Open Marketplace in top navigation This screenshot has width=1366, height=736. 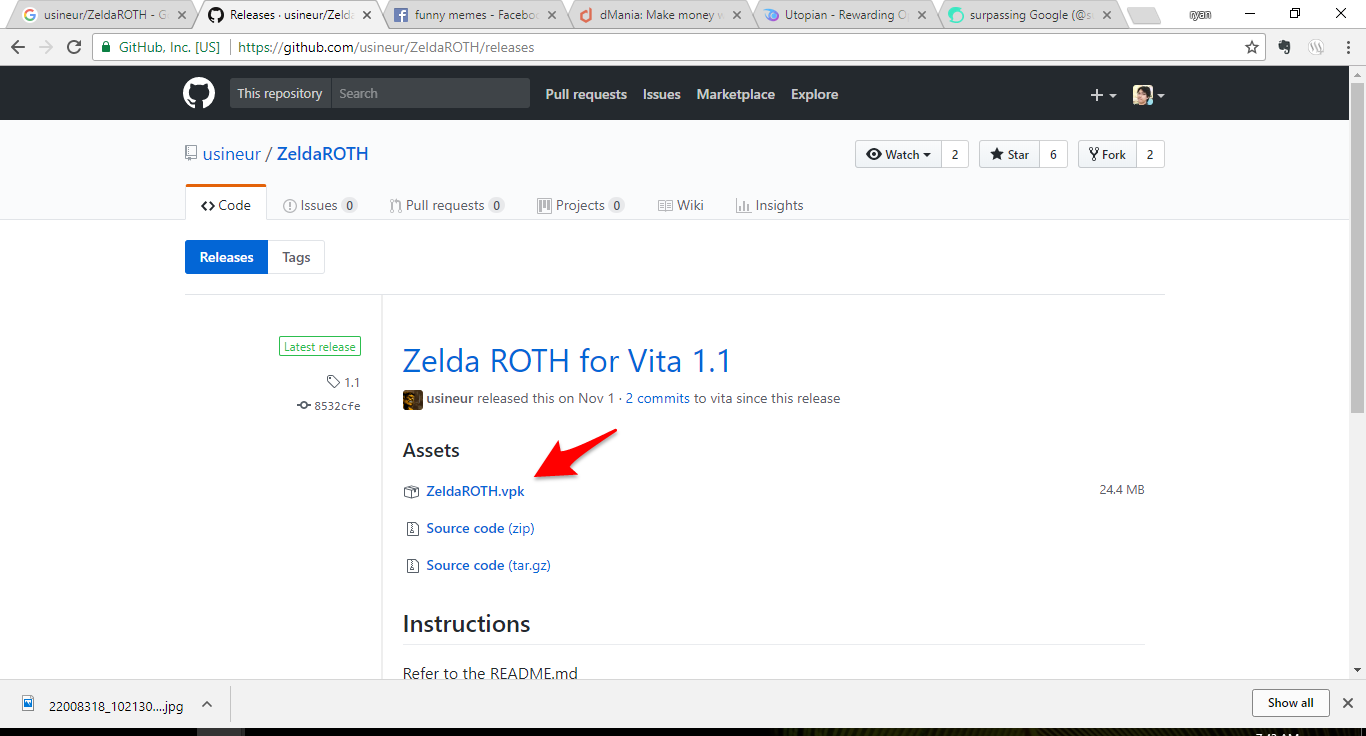pyautogui.click(x=735, y=94)
